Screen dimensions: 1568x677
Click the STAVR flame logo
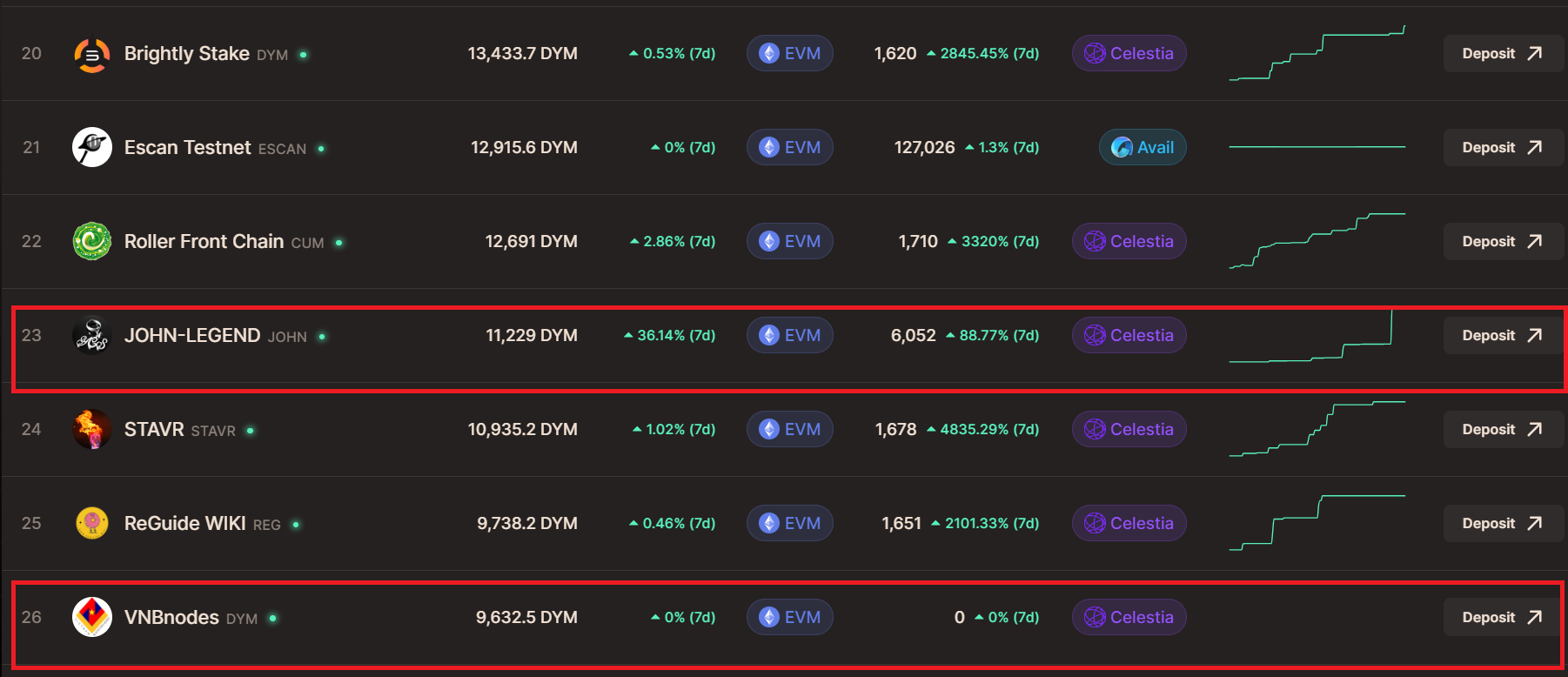pyautogui.click(x=91, y=429)
